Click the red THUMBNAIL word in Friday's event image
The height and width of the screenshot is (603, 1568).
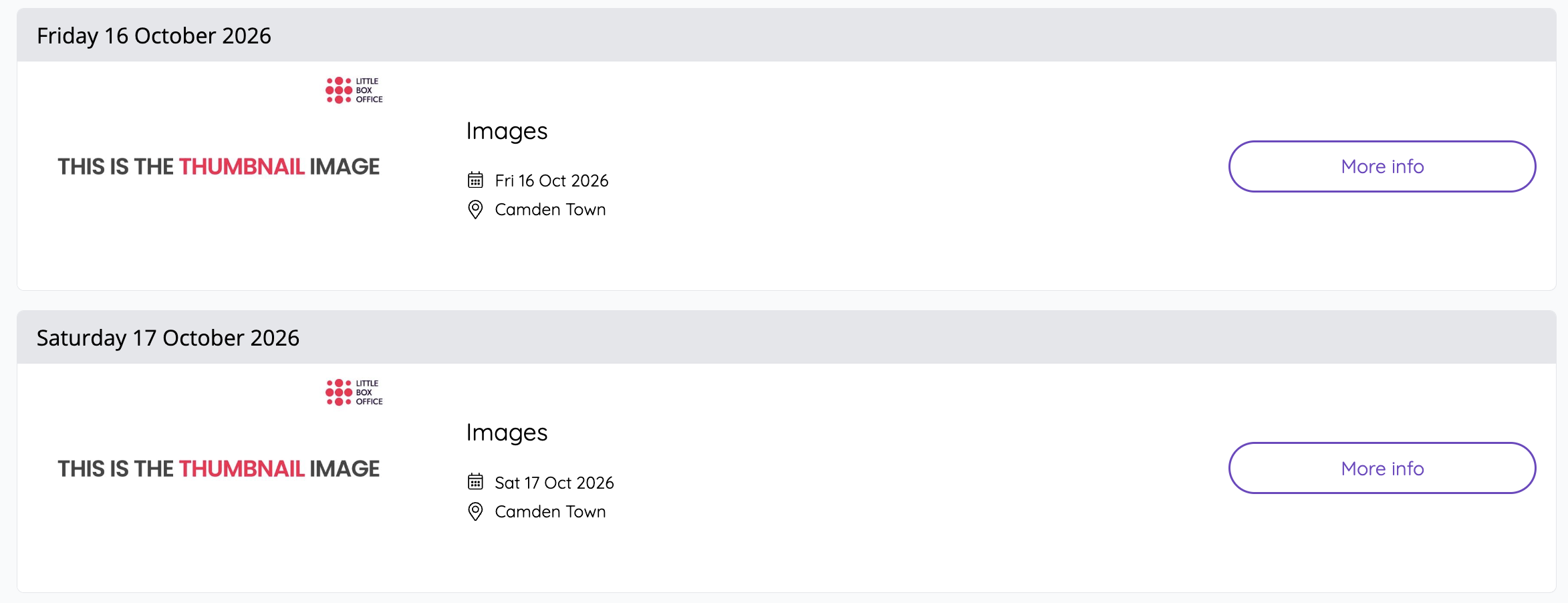241,166
